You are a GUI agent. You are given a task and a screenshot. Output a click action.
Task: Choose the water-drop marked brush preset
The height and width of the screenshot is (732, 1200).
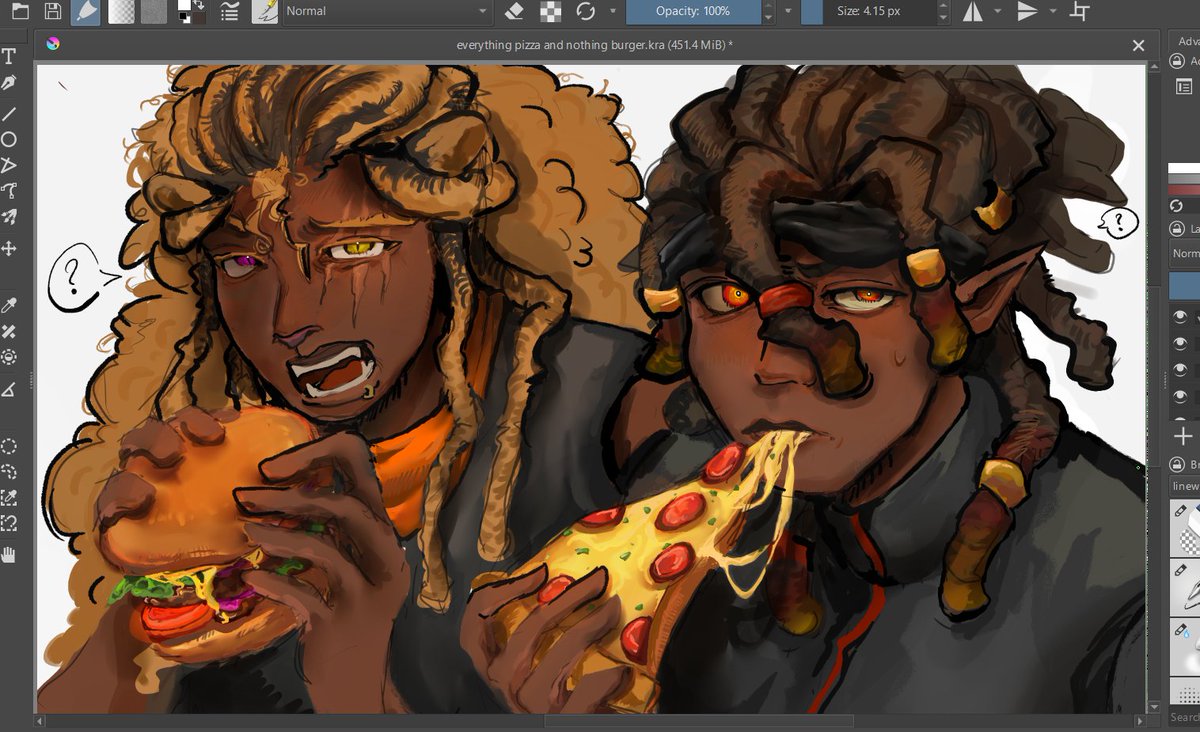1184,646
